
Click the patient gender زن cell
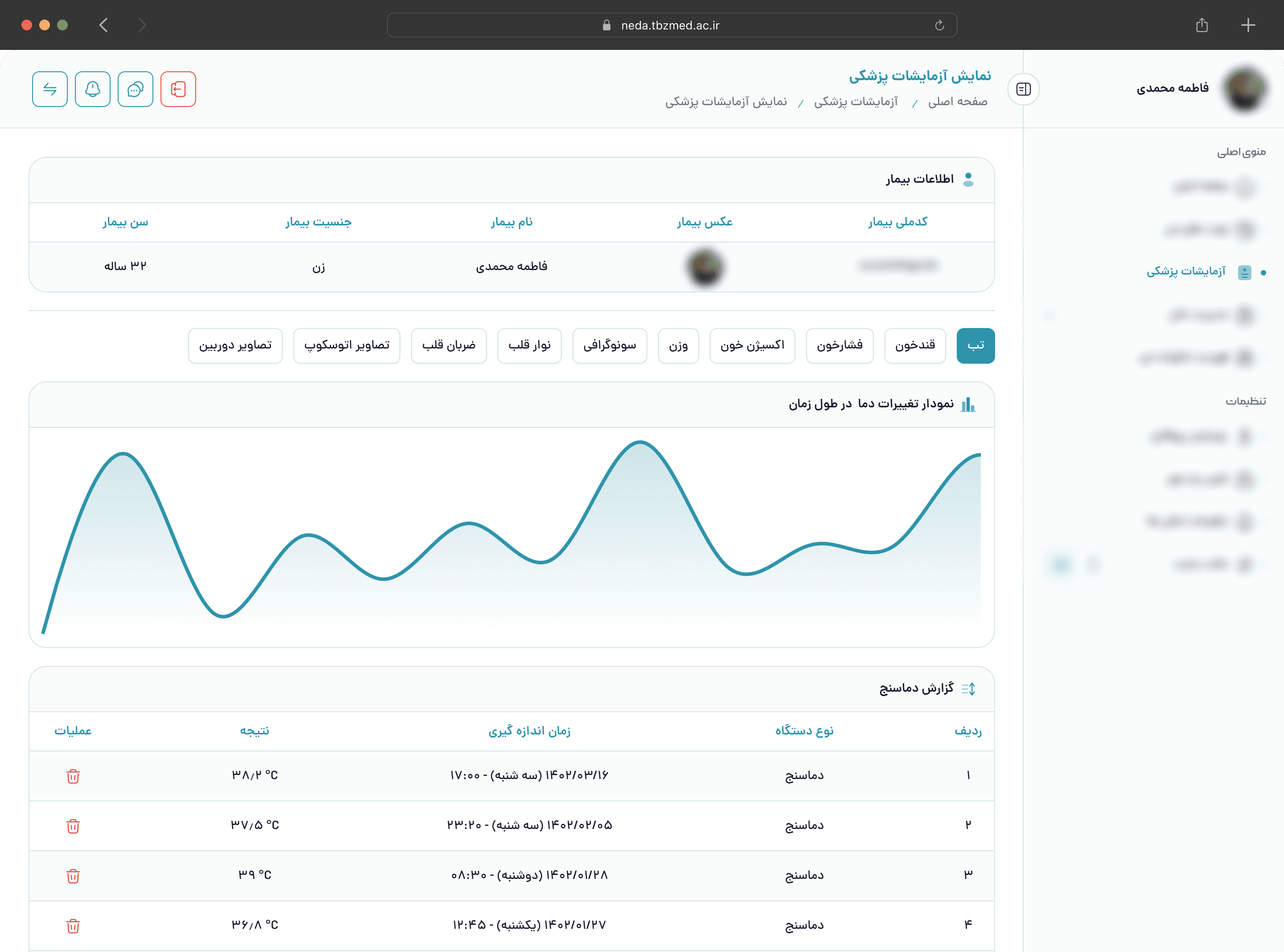point(318,267)
